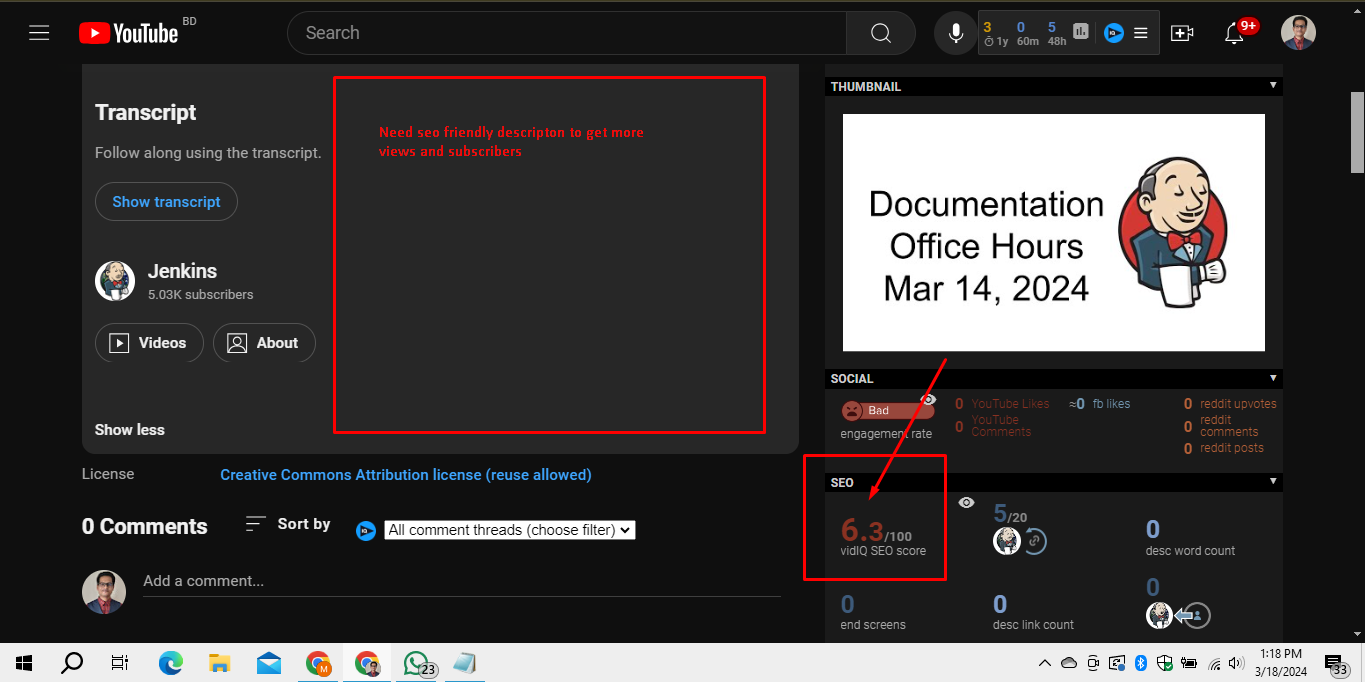Open the YouTube guide hamburger menu
This screenshot has height=682, width=1365.
click(39, 33)
